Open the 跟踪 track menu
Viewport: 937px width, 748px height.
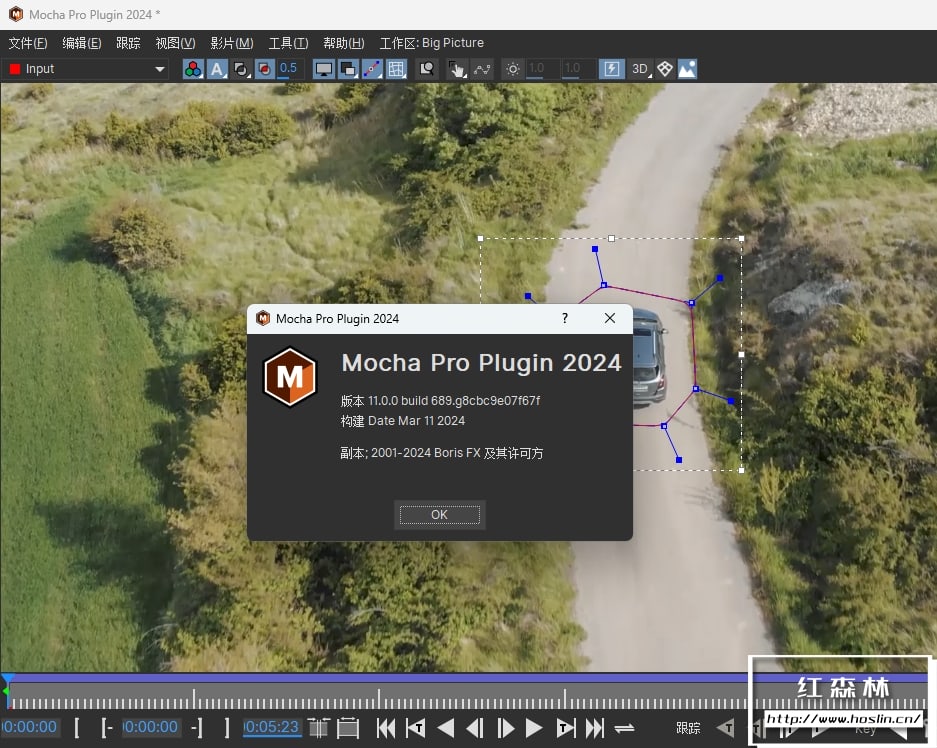128,43
